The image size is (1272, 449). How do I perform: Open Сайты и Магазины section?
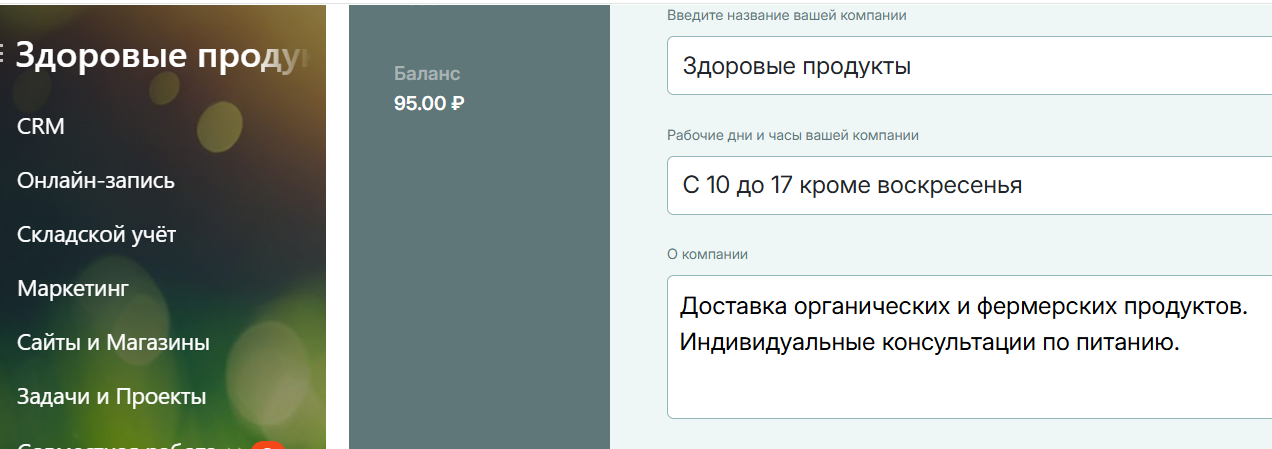[113, 343]
